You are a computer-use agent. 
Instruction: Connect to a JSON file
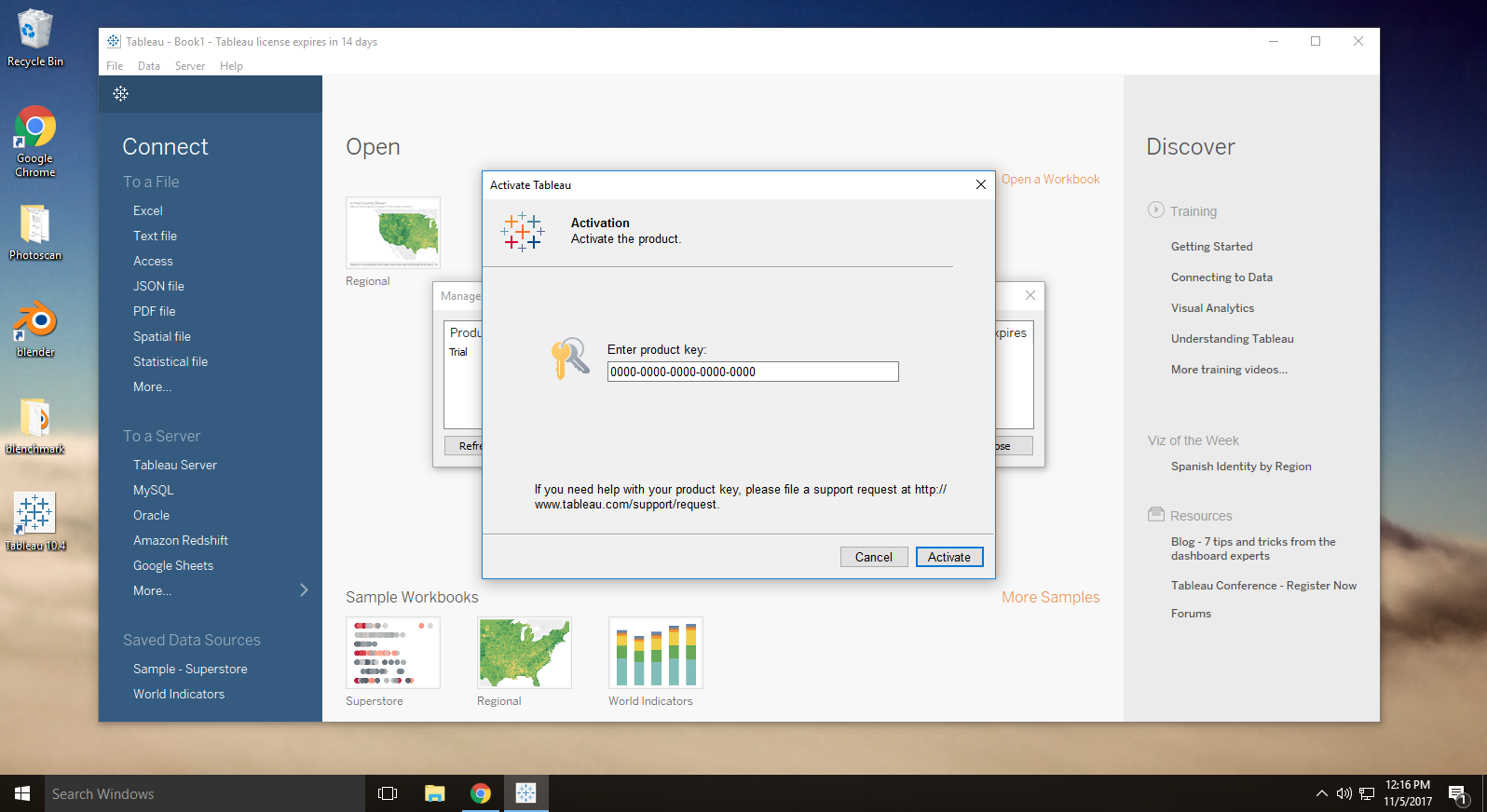coord(158,286)
